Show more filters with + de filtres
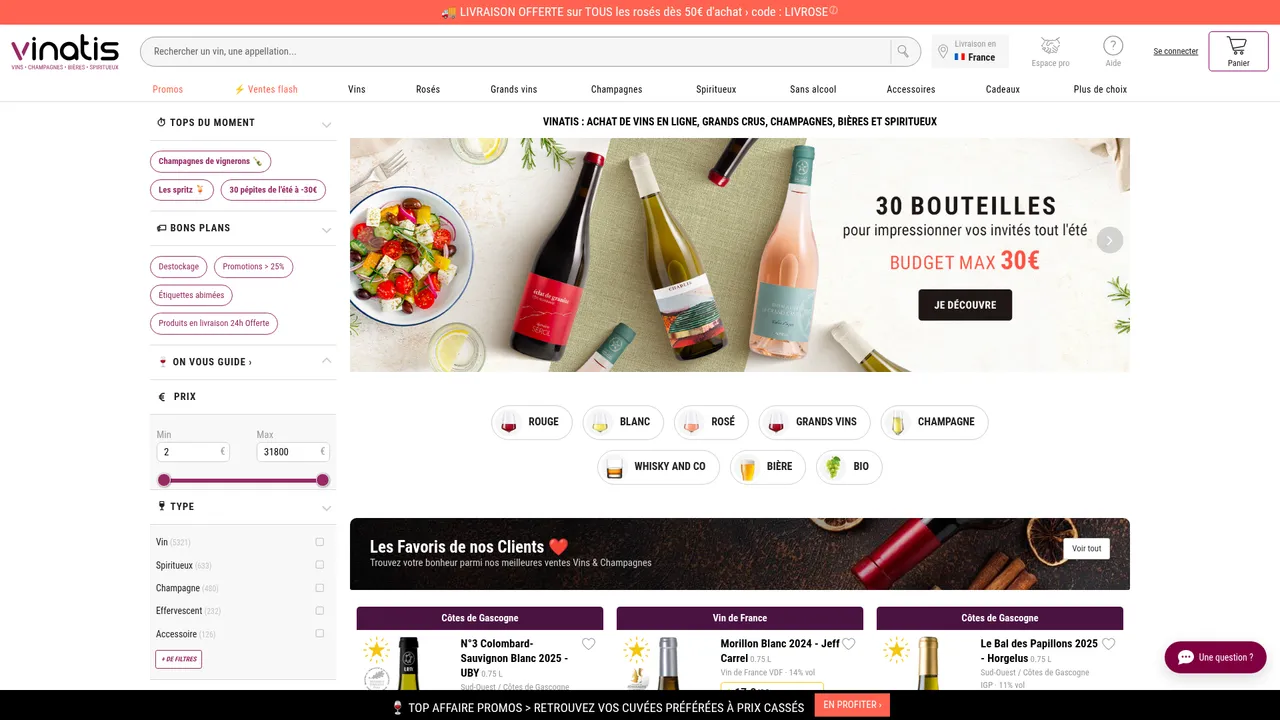 (x=179, y=659)
